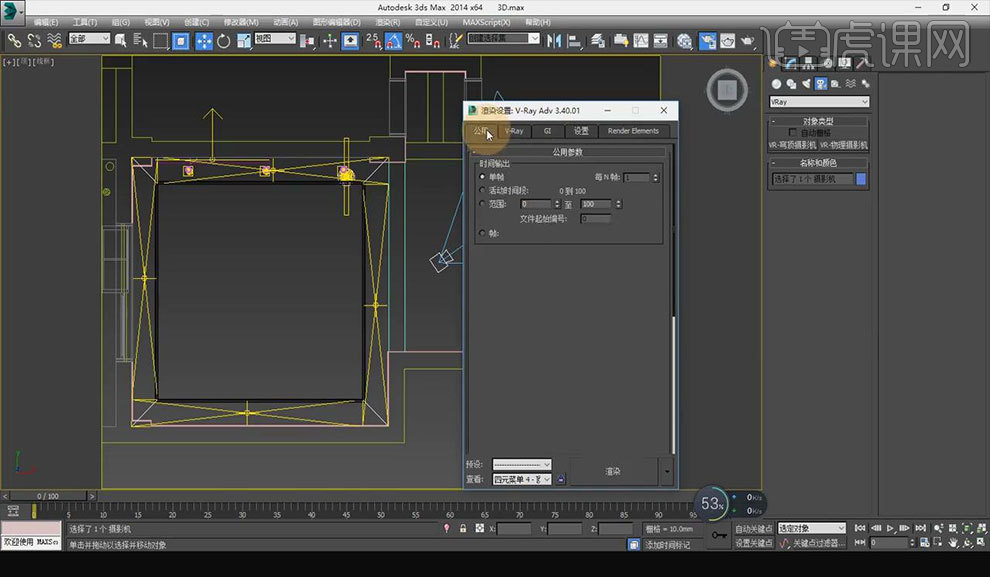Open the named selection sets dropdown
The width and height of the screenshot is (990, 577).
[504, 39]
